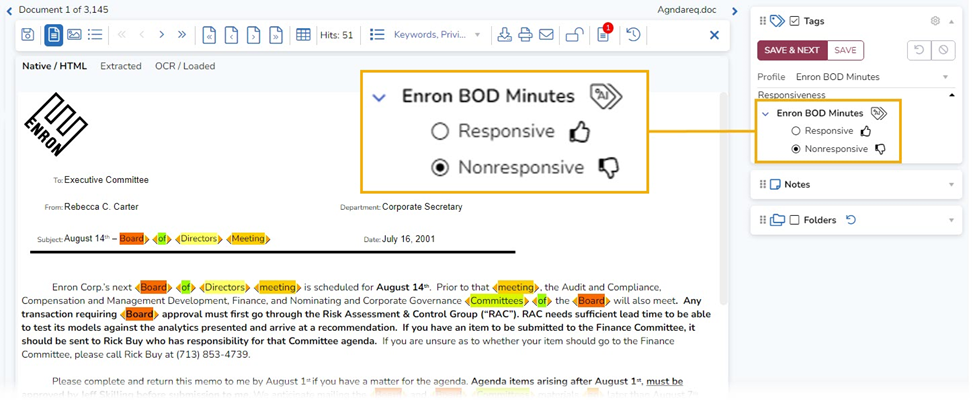
Task: Click the highlight list icon beside Keywords
Action: pos(377,35)
